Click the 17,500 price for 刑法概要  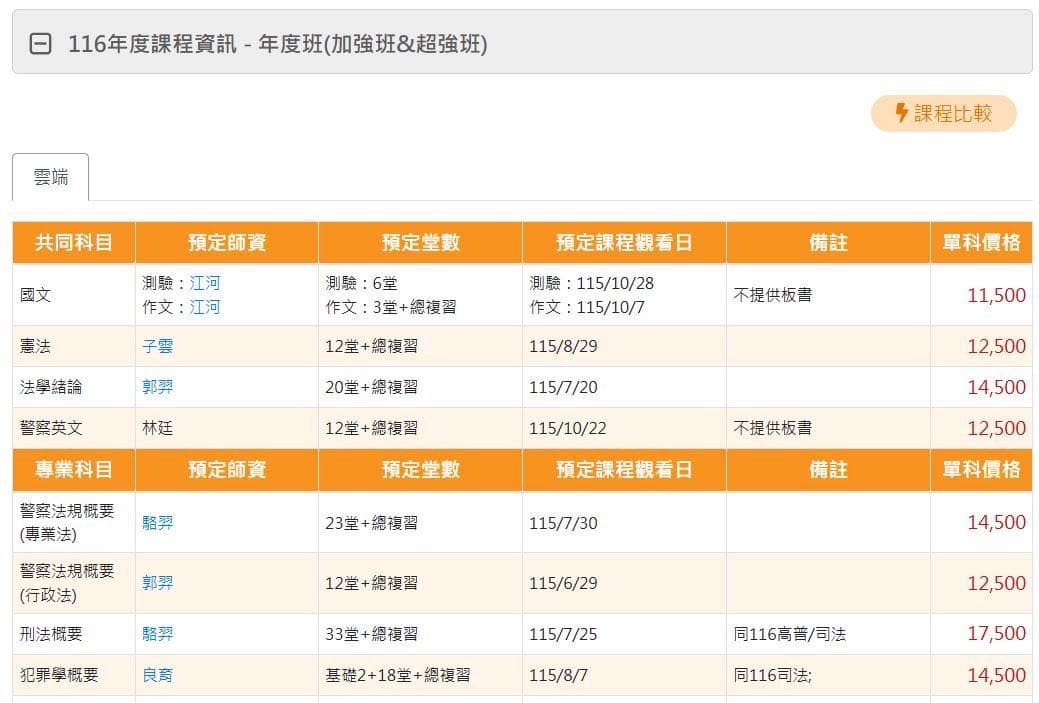click(996, 633)
